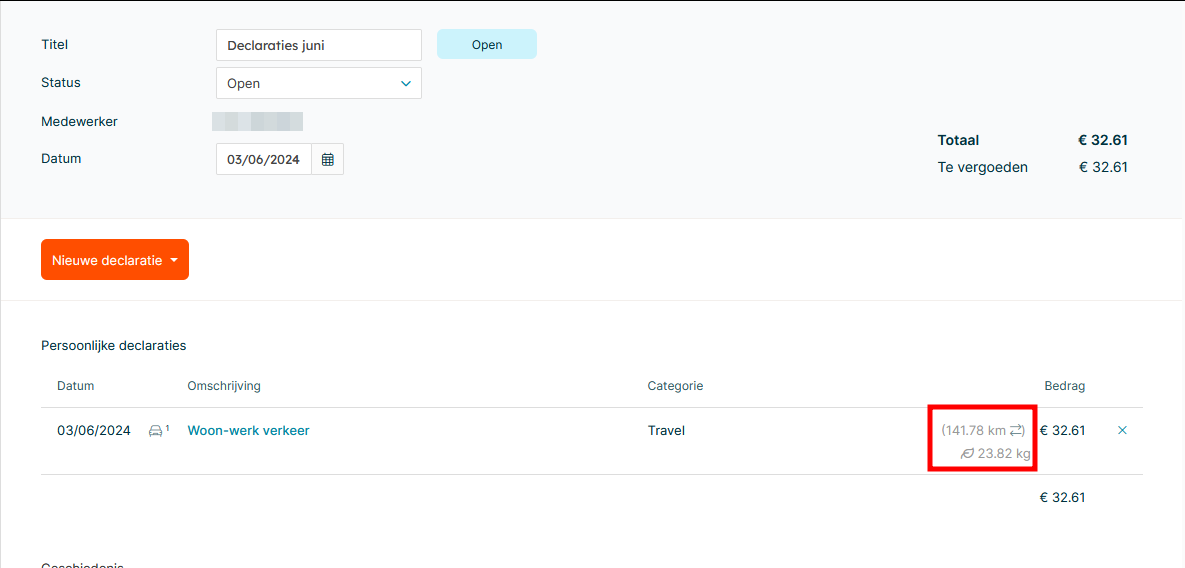Click the Categorie column header
1185x568 pixels.
click(x=675, y=386)
